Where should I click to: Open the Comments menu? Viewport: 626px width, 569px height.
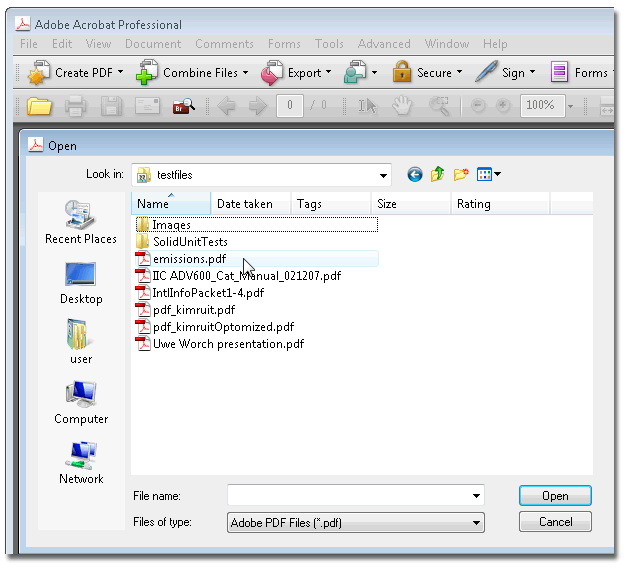click(x=224, y=44)
